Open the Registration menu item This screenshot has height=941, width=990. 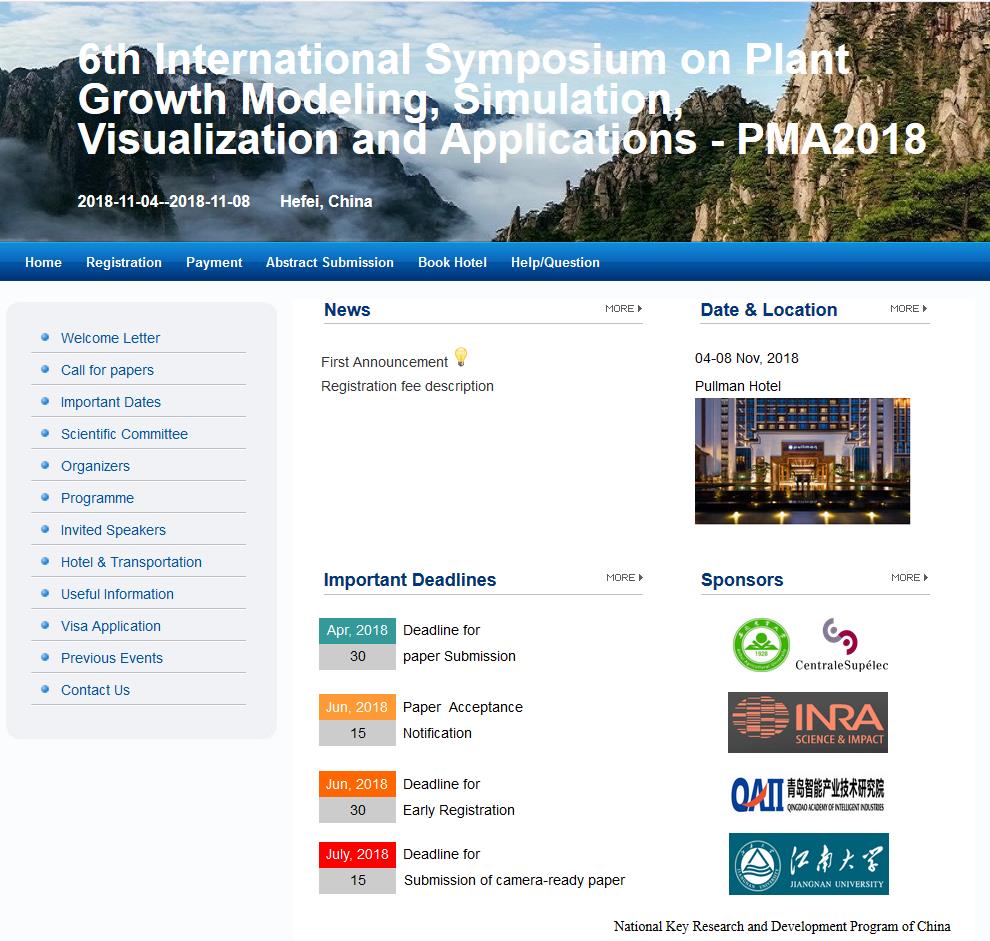124,263
